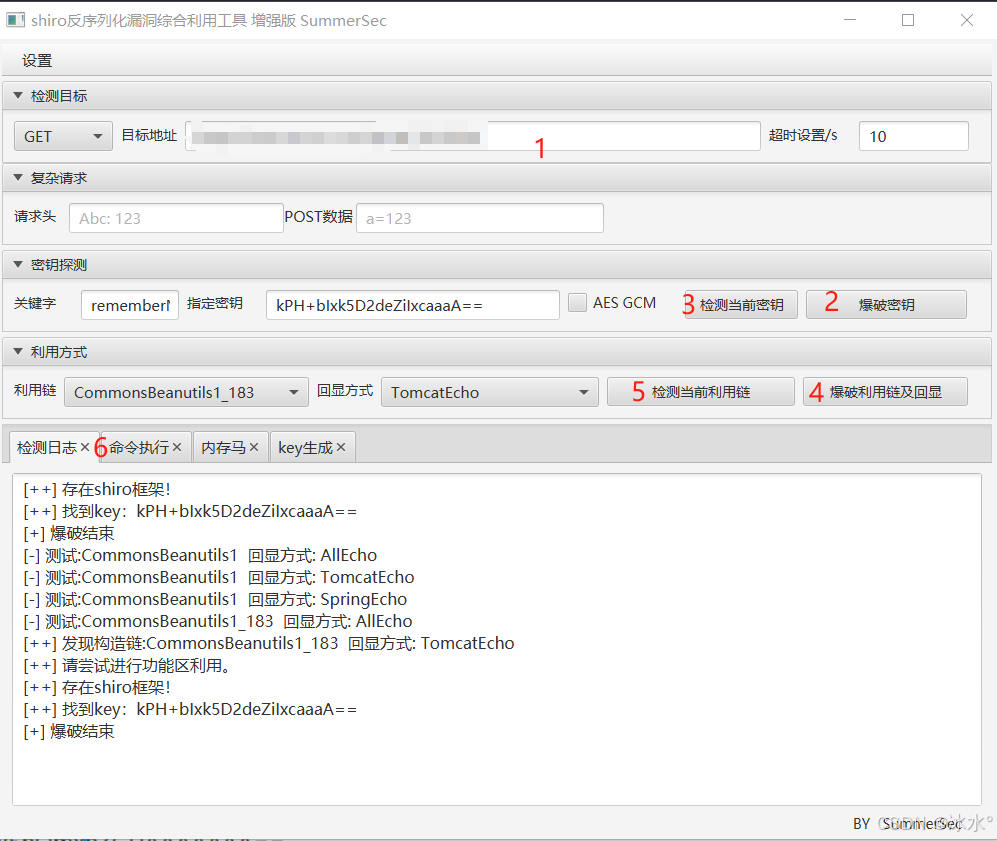Collapse the 利用方式 section
Image resolution: width=997 pixels, height=841 pixels.
[17, 351]
